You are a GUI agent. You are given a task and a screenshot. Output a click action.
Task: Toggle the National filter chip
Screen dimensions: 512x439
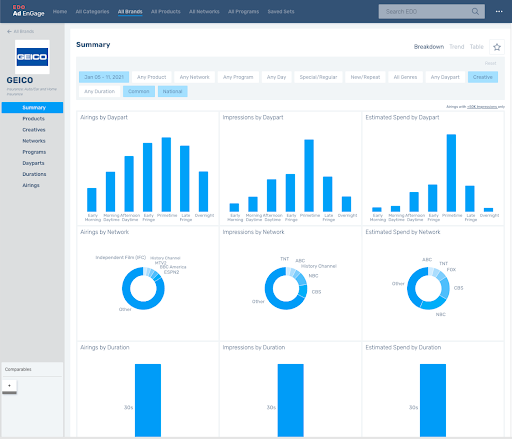pyautogui.click(x=172, y=91)
